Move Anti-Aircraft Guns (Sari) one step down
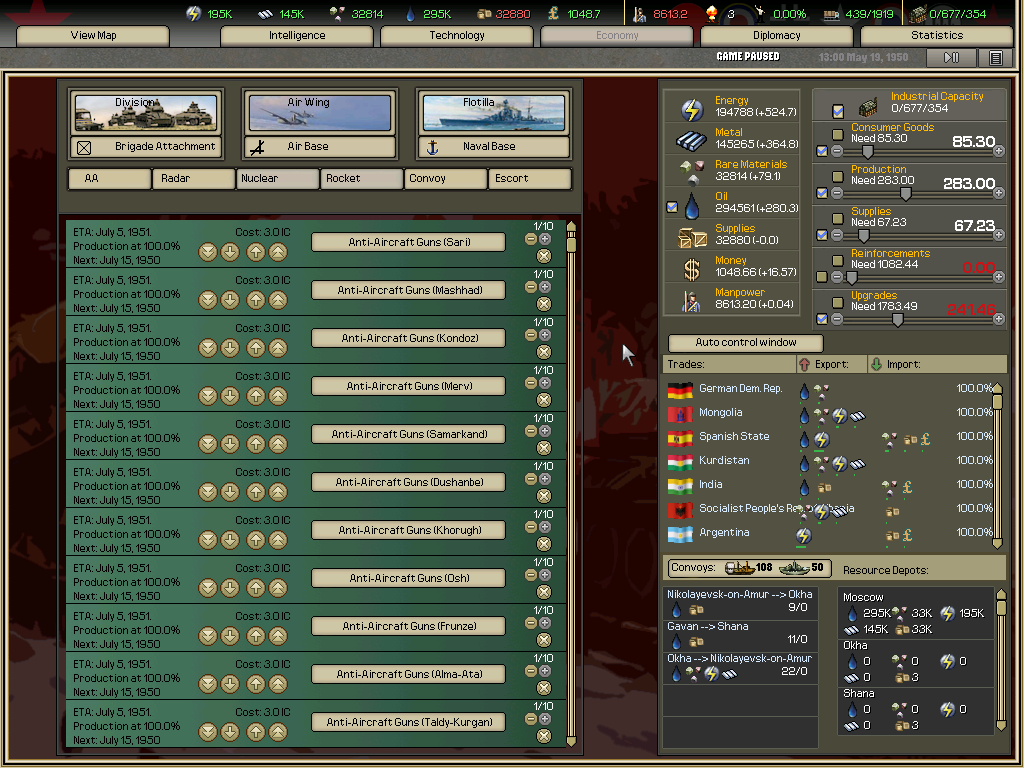The image size is (1024, 768). (230, 251)
